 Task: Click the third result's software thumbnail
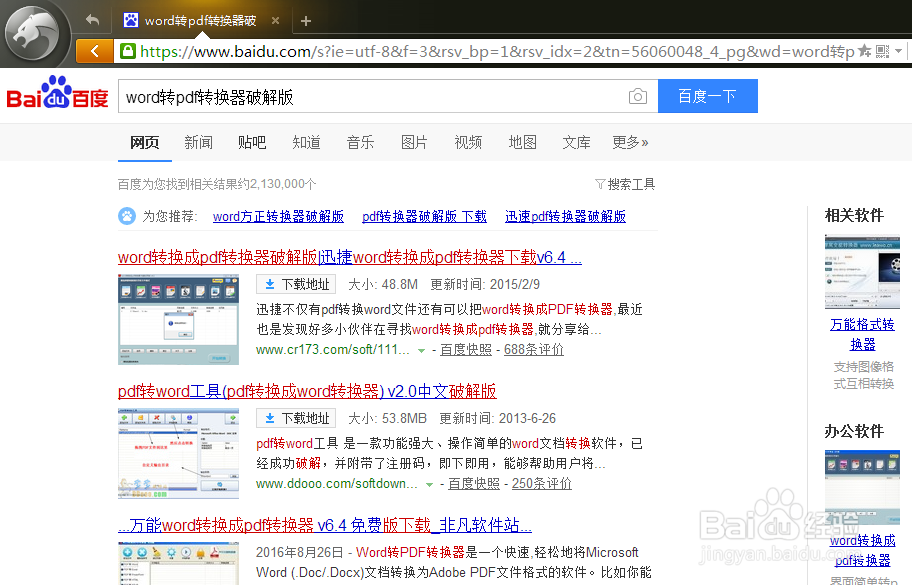point(178,563)
